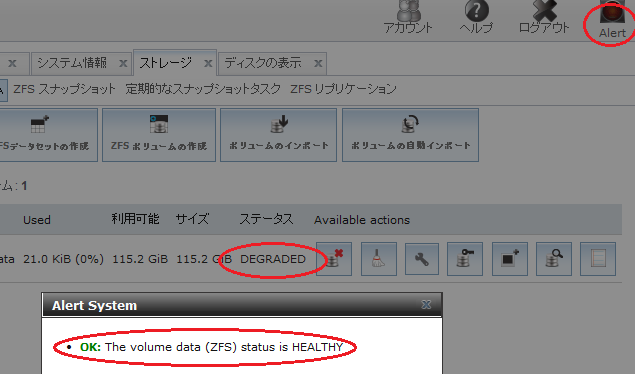This screenshot has height=374, width=635.
Task: Close the Alert System dialog
Action: click(x=426, y=305)
